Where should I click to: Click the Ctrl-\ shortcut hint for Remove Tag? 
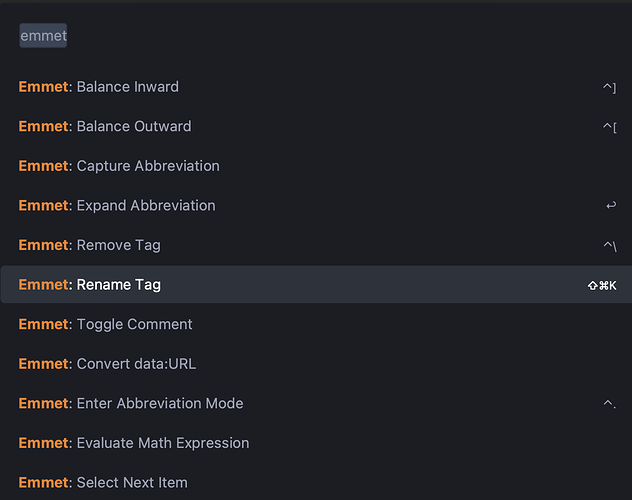pyautogui.click(x=610, y=245)
